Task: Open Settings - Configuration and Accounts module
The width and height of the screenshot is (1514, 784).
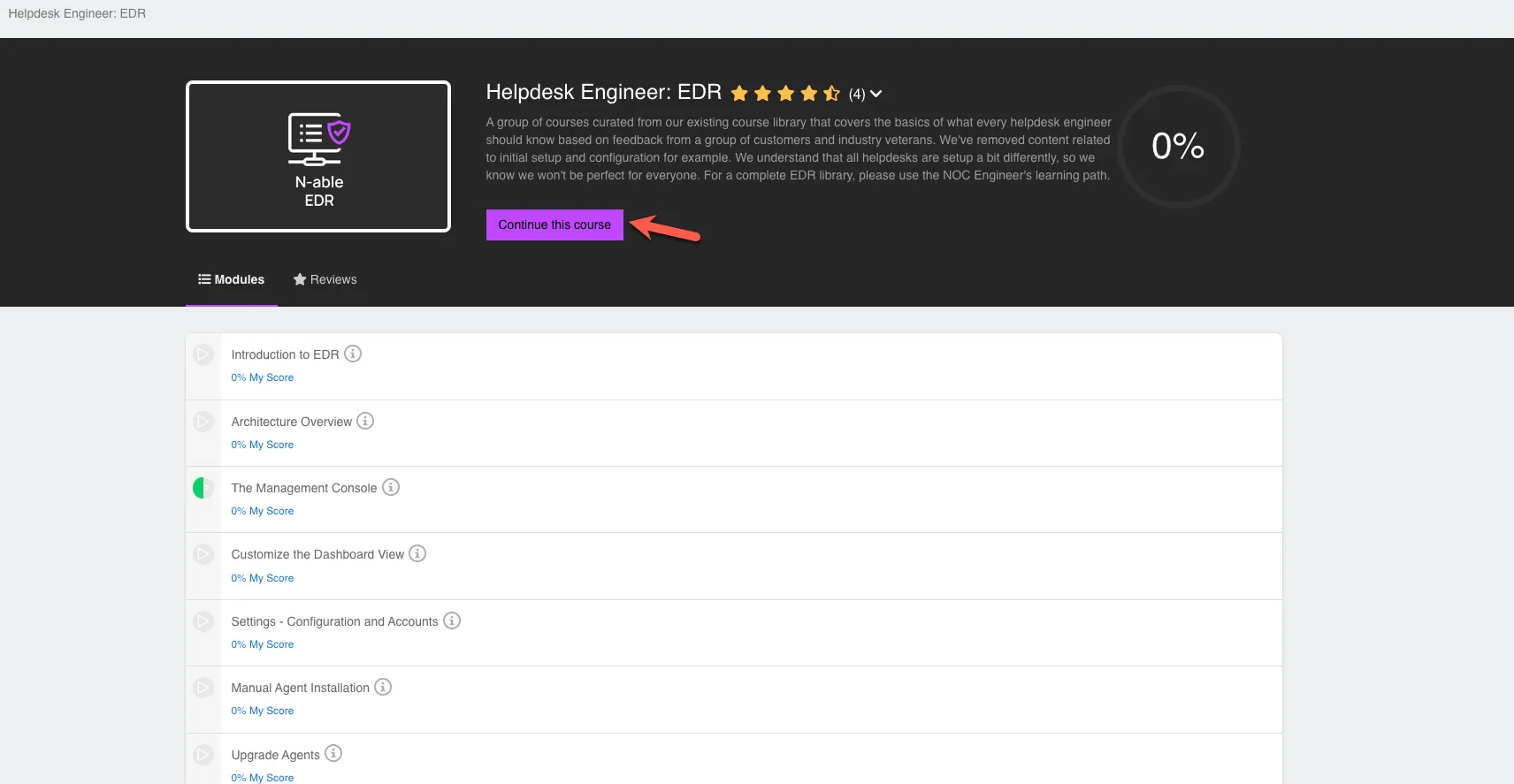Action: coord(334,621)
